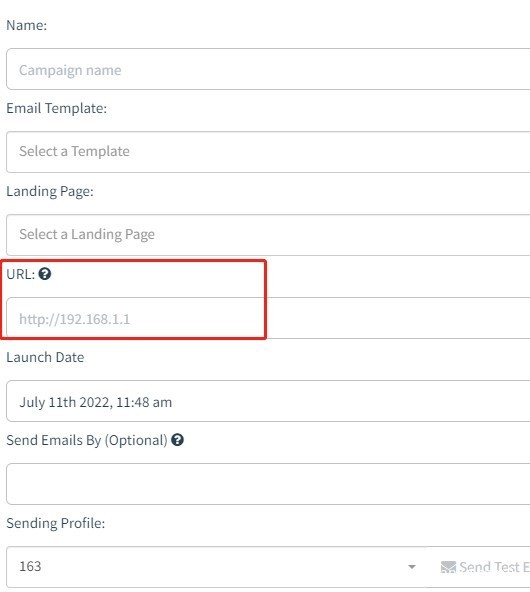
Task: Open the Select a Template dropdown
Action: coord(268,152)
